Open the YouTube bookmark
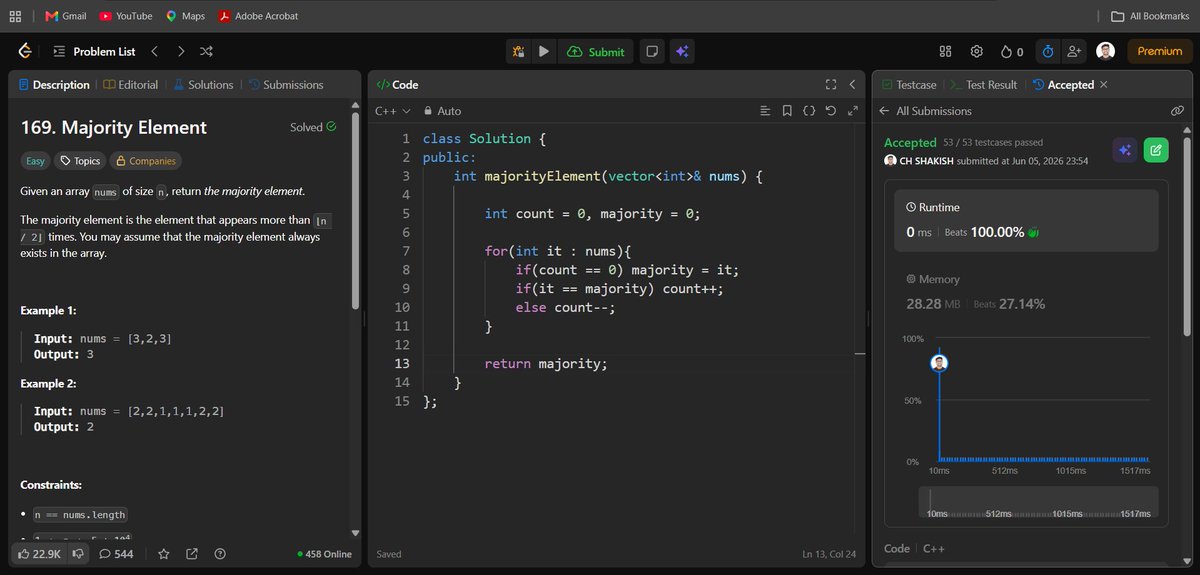1200x575 pixels. (x=126, y=16)
